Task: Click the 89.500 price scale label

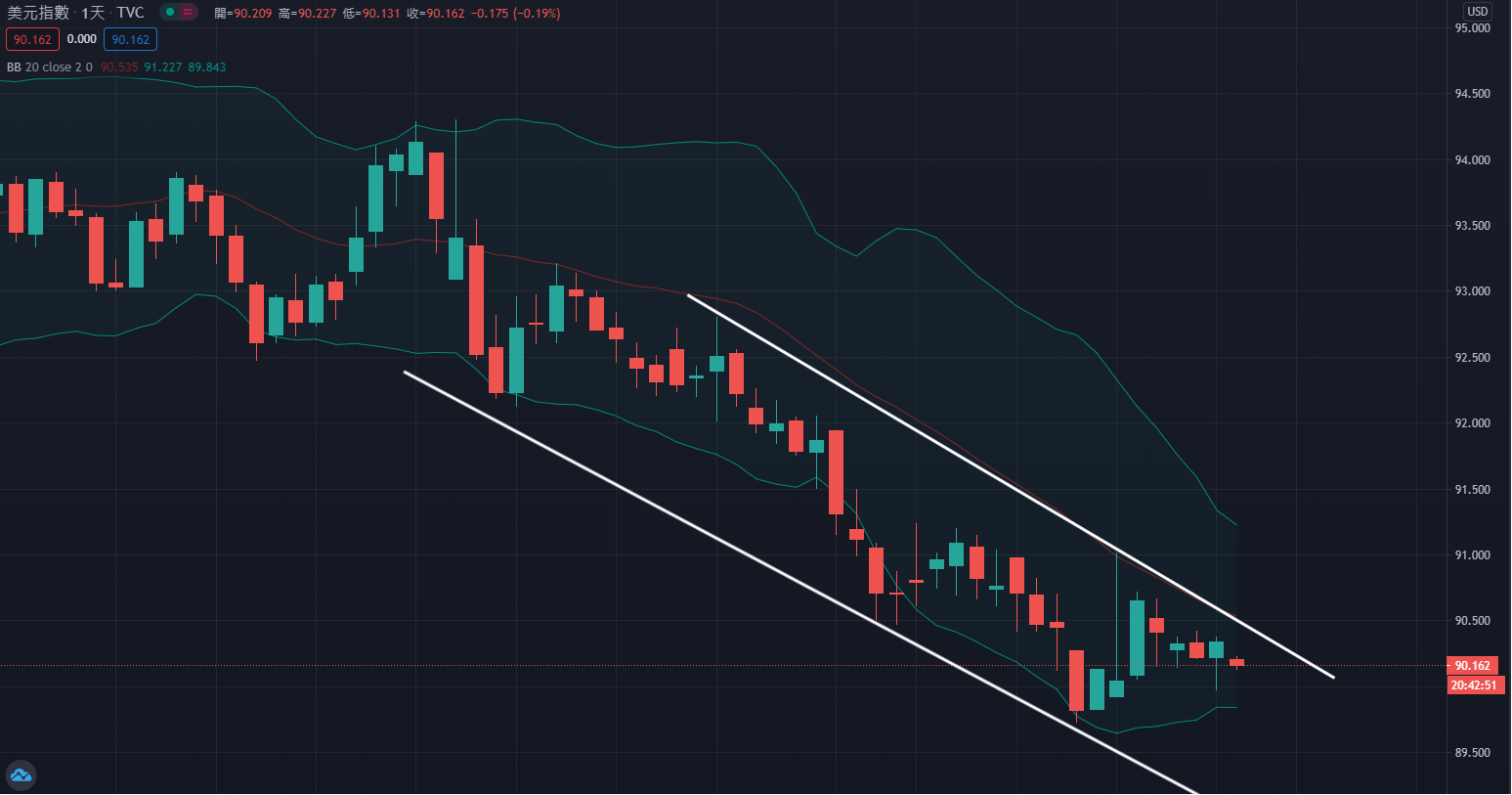Action: coord(1472,753)
